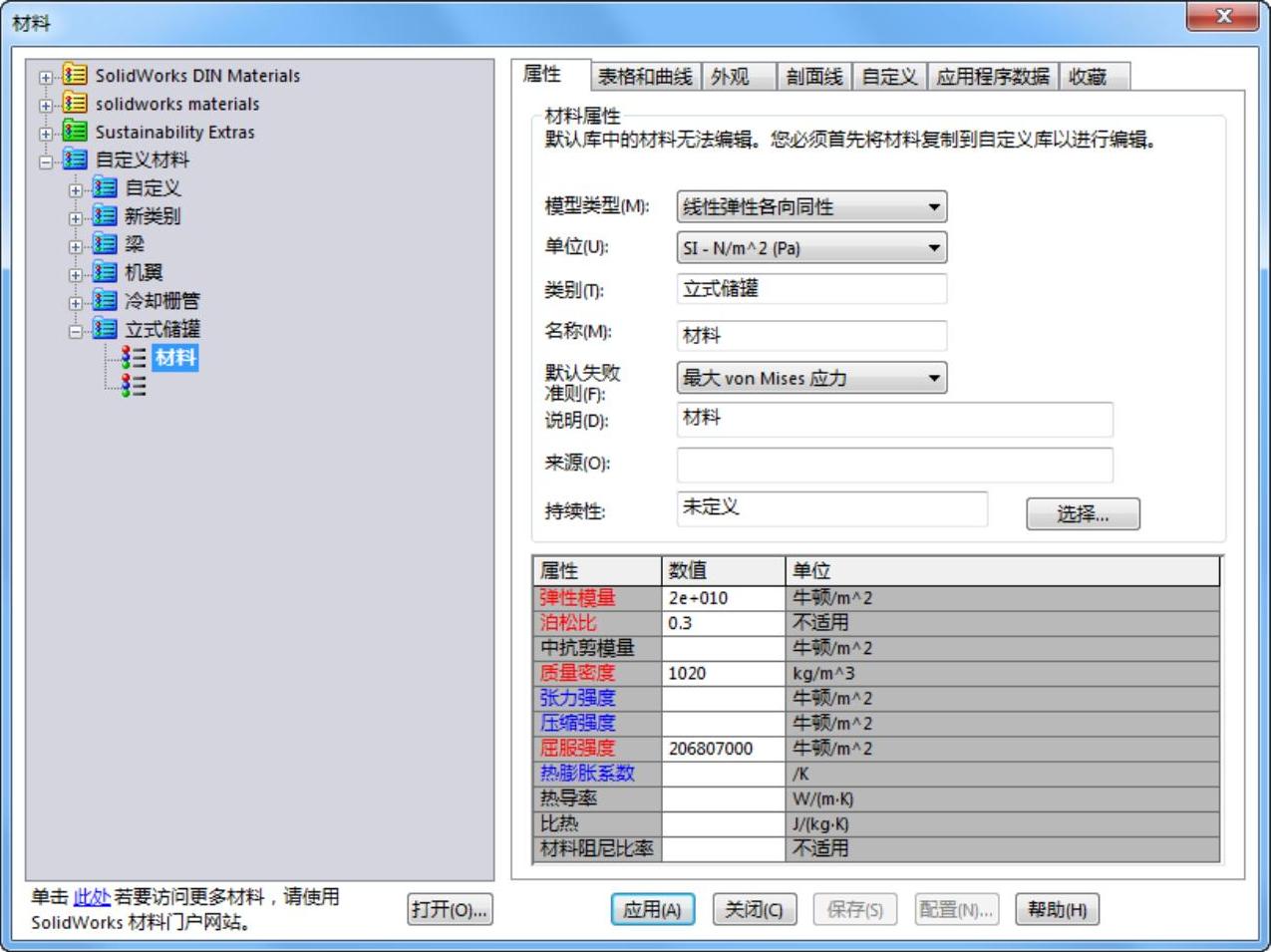Collapse the 自定义材料 library node
The image size is (1271, 952).
(46, 160)
